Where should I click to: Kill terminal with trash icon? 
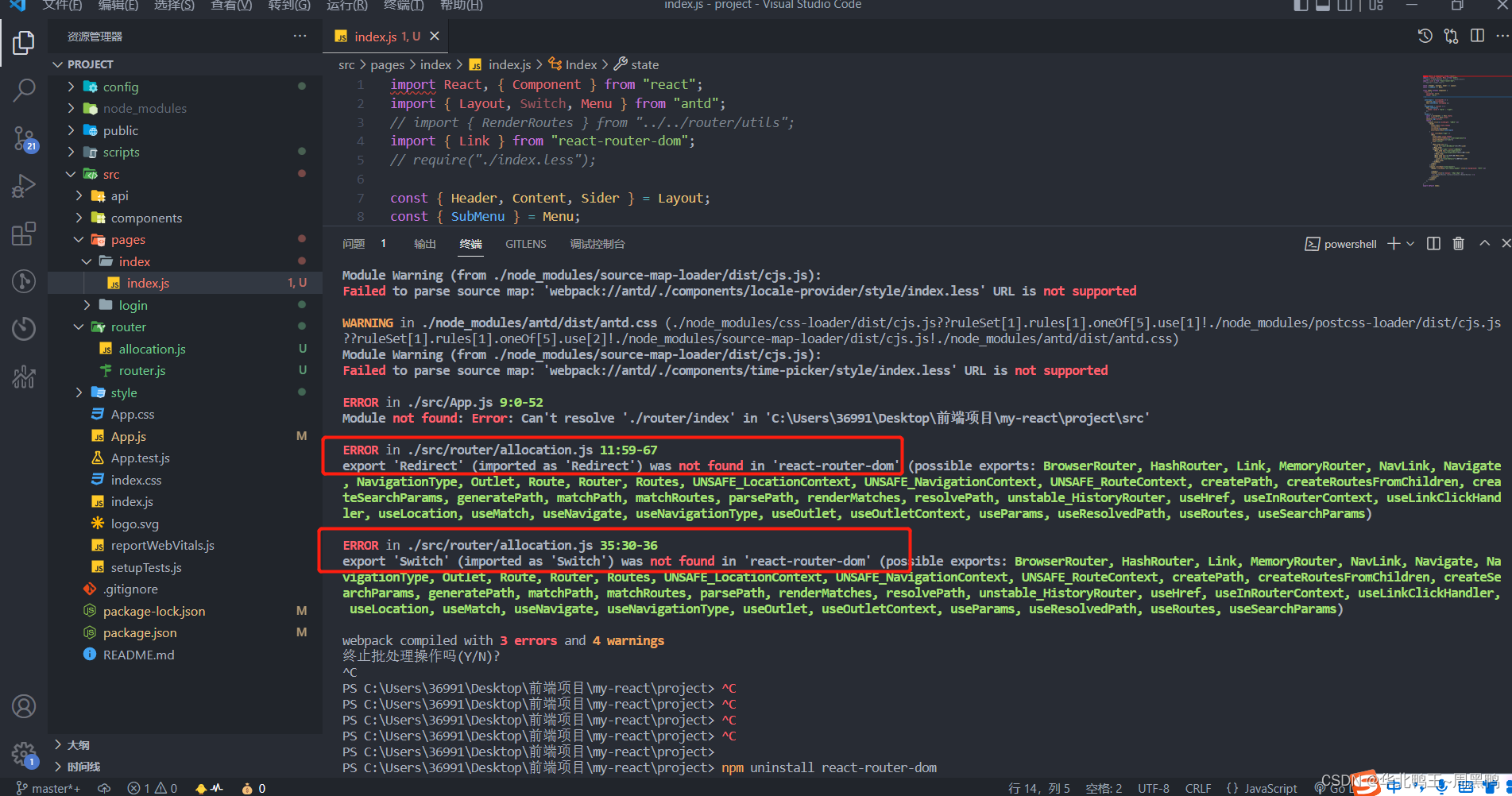1459,244
